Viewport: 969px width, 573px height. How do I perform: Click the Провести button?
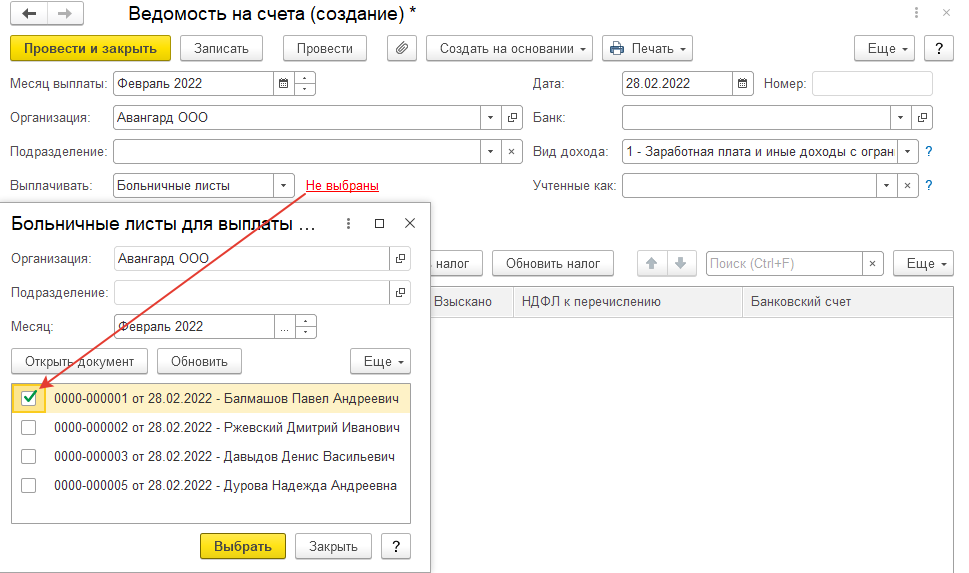click(324, 48)
